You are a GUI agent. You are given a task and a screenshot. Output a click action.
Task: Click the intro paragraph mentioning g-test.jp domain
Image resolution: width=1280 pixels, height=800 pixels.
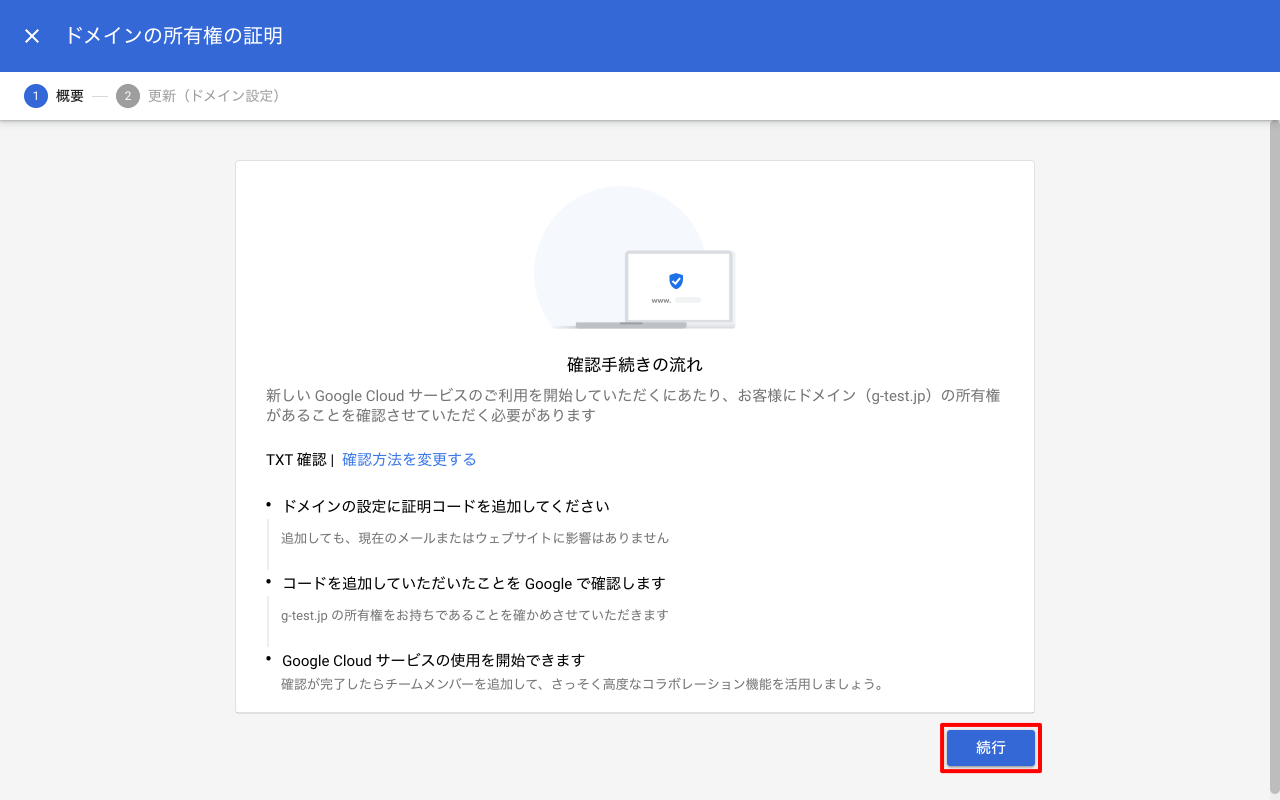coord(633,405)
